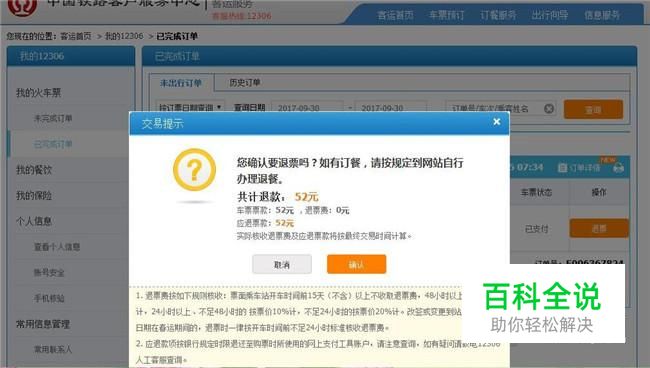Click the 已支付 ticket status text
The height and width of the screenshot is (368, 650).
tap(536, 229)
